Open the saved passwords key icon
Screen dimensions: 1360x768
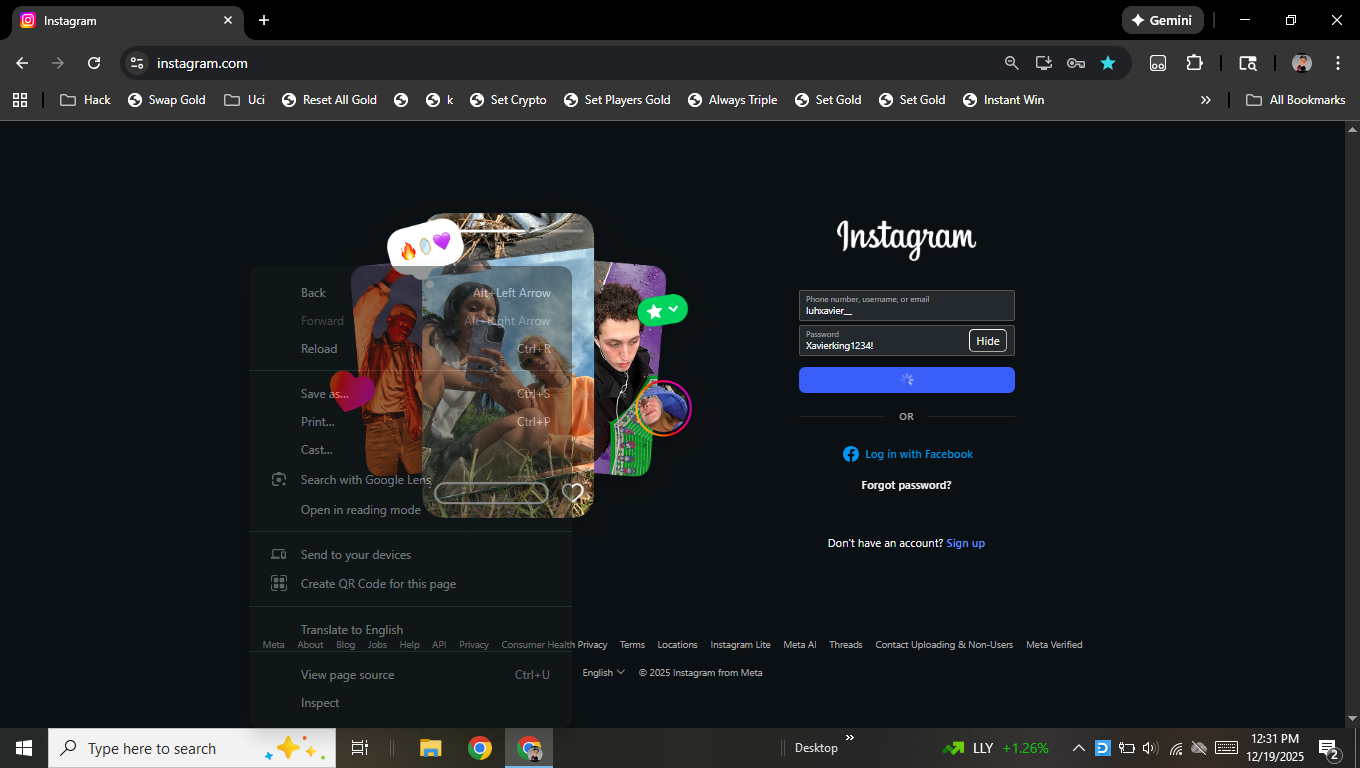(1076, 63)
